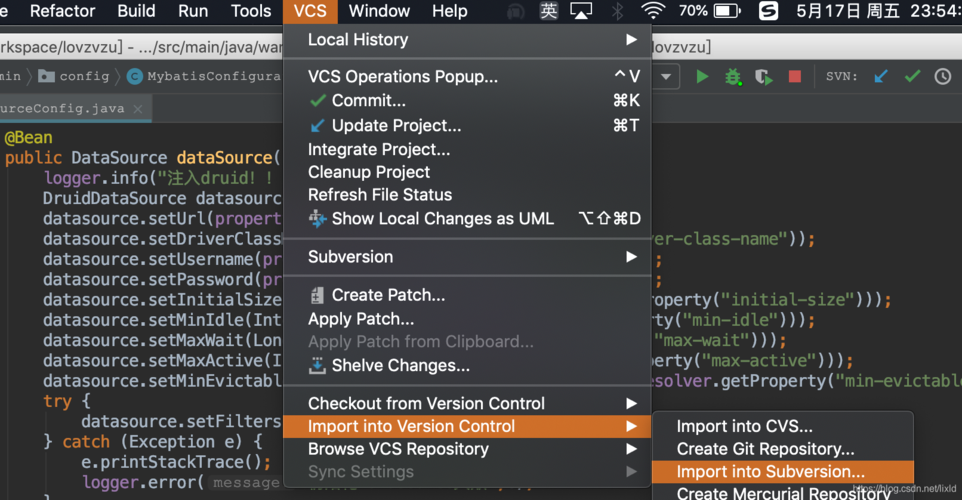Choose Create Git Repository
The image size is (962, 500).
click(783, 449)
